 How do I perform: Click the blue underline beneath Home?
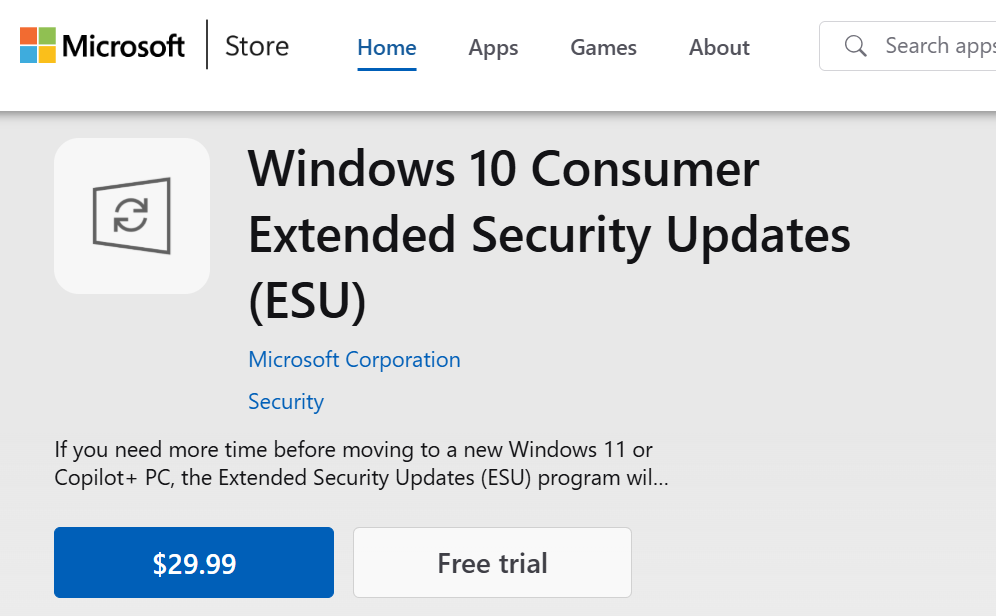click(x=387, y=69)
